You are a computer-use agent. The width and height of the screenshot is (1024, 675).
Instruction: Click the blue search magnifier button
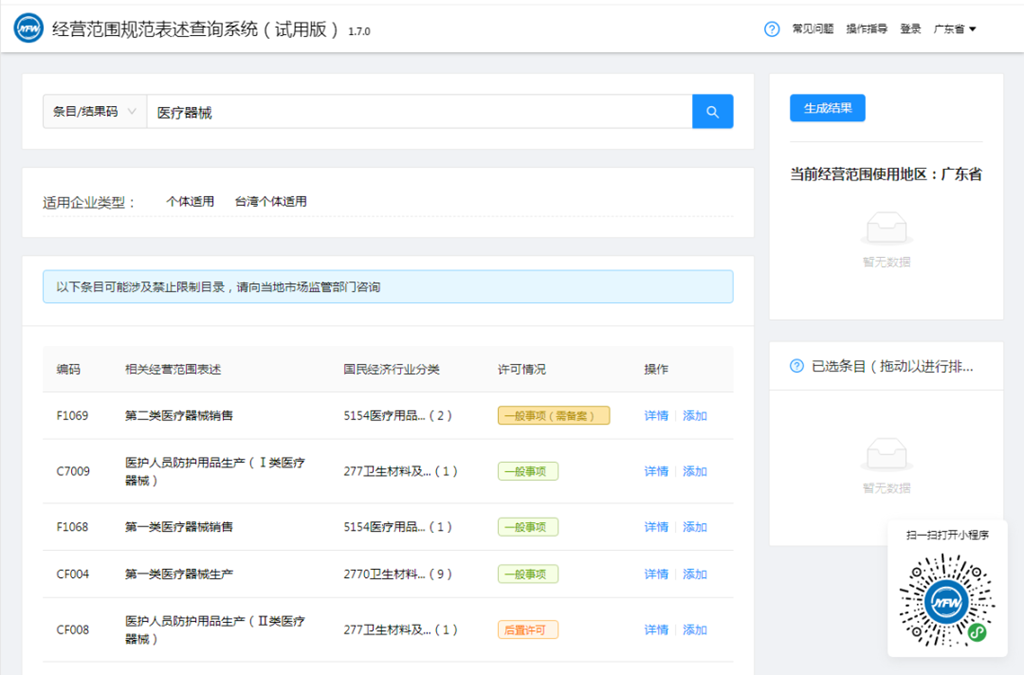pos(712,112)
